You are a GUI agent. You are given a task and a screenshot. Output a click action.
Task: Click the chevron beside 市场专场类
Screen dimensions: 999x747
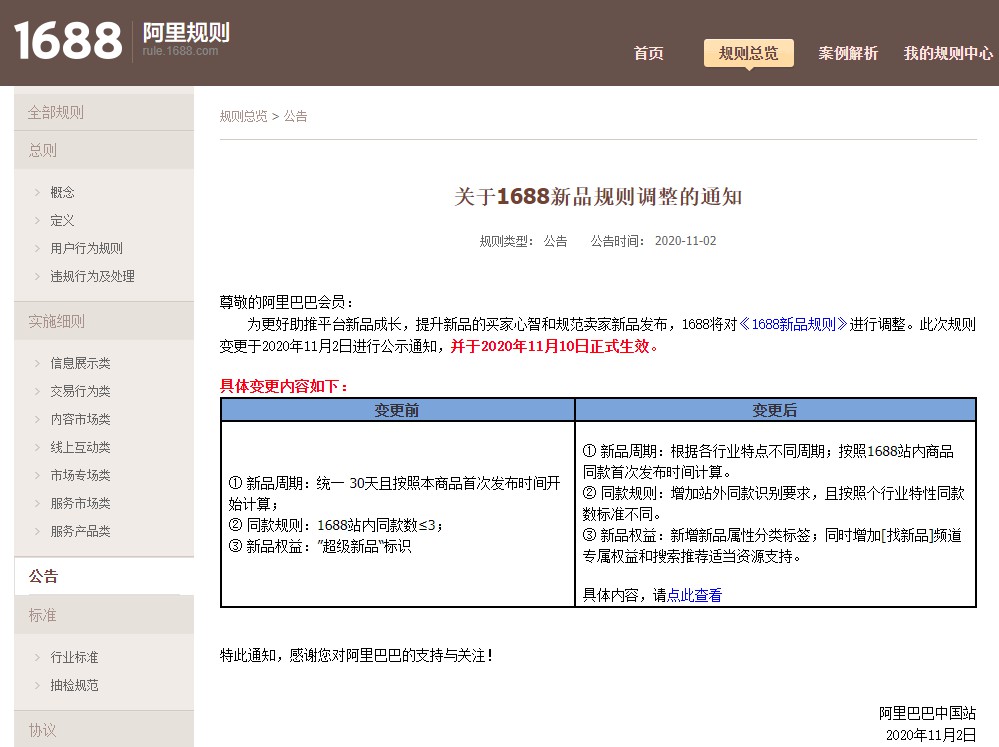coord(37,475)
